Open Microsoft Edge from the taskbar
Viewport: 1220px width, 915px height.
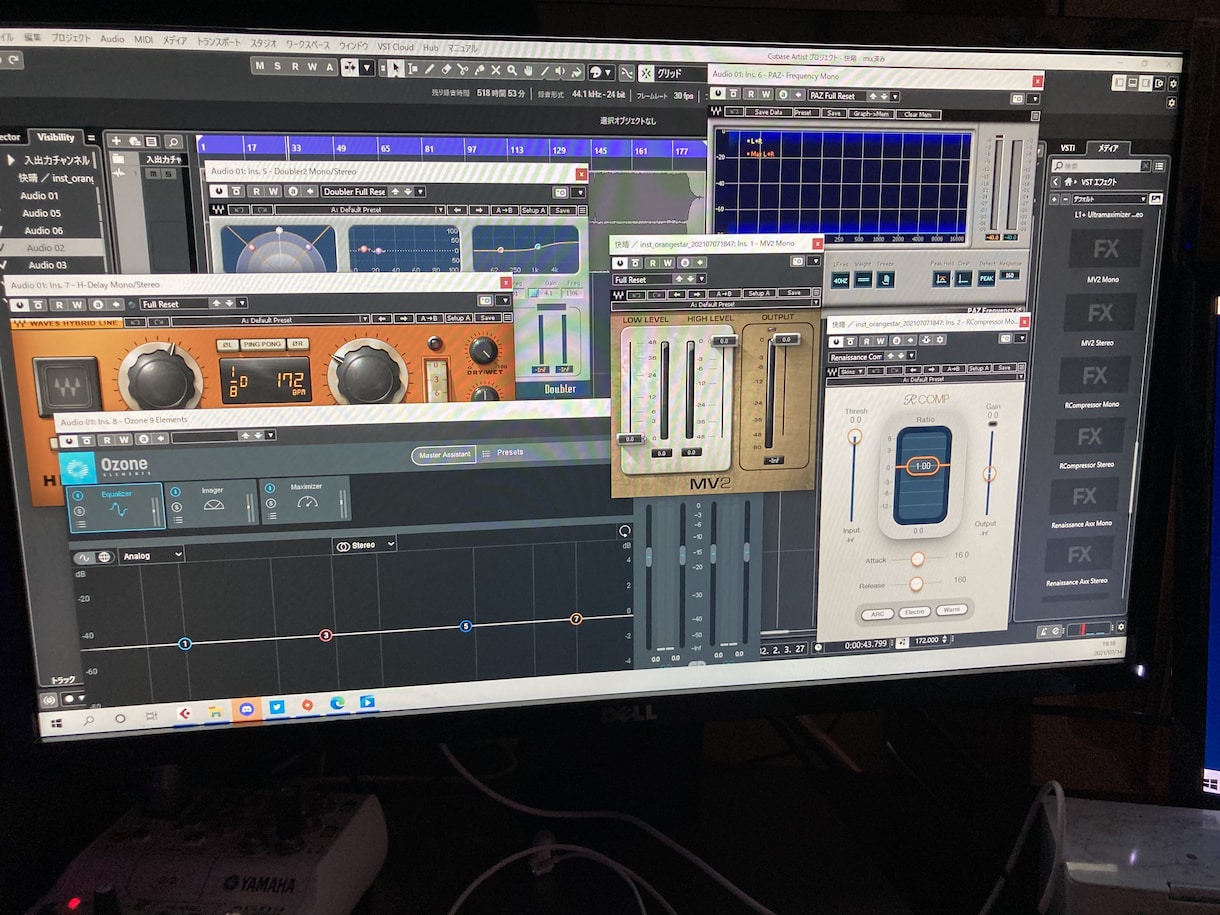tap(337, 703)
